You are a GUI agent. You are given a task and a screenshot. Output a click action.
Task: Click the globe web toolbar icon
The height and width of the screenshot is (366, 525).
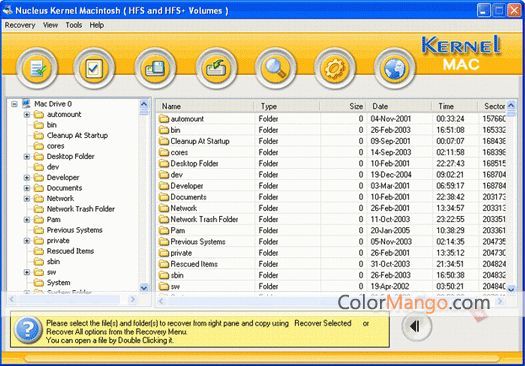pyautogui.click(x=394, y=69)
